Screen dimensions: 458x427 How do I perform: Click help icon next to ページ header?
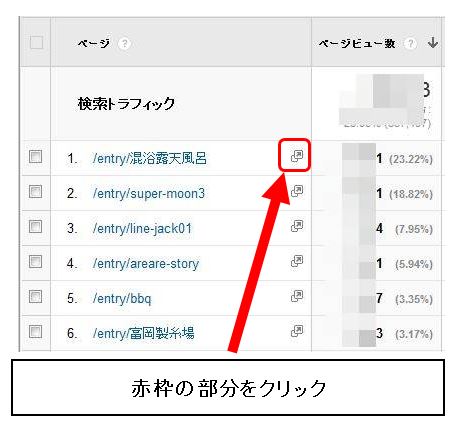124,43
